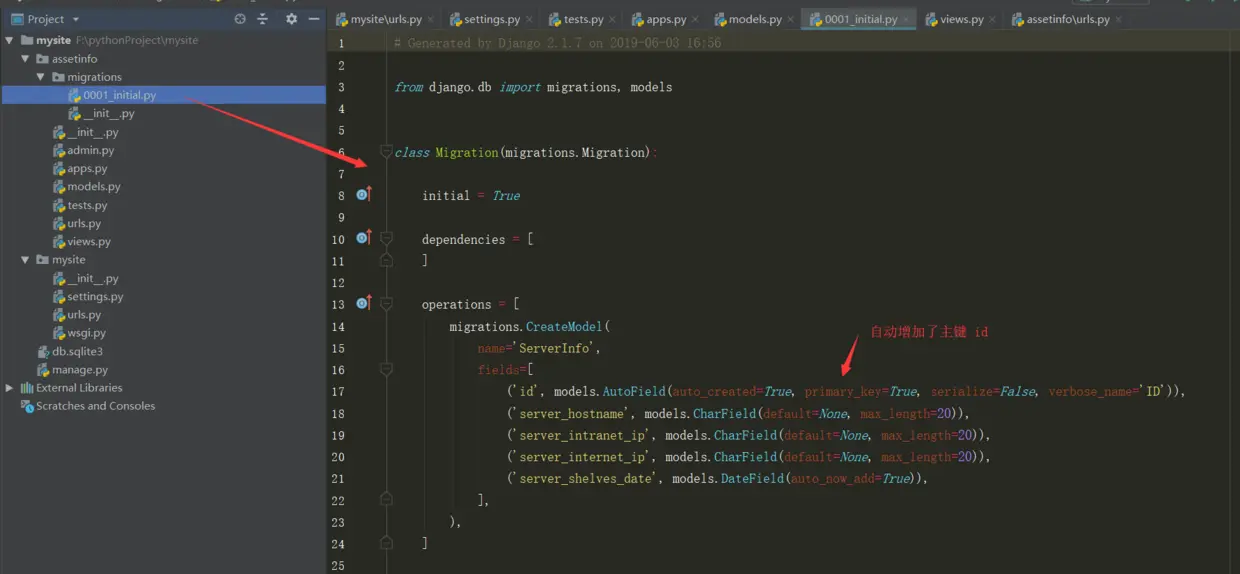This screenshot has height=574, width=1240.
Task: Close the tests.py tab
Action: (613, 19)
